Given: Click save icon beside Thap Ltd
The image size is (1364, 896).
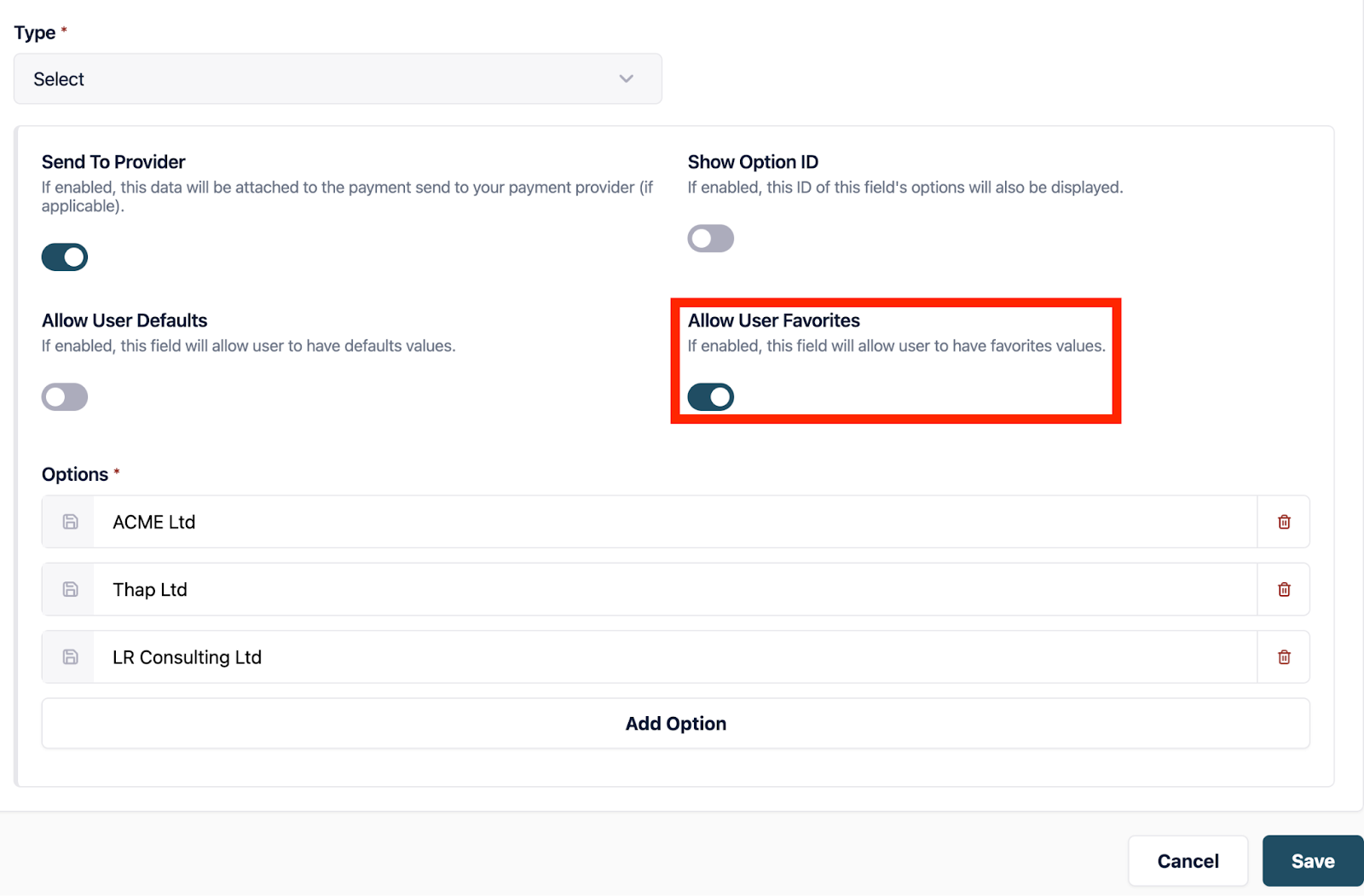Looking at the screenshot, I should pyautogui.click(x=70, y=589).
